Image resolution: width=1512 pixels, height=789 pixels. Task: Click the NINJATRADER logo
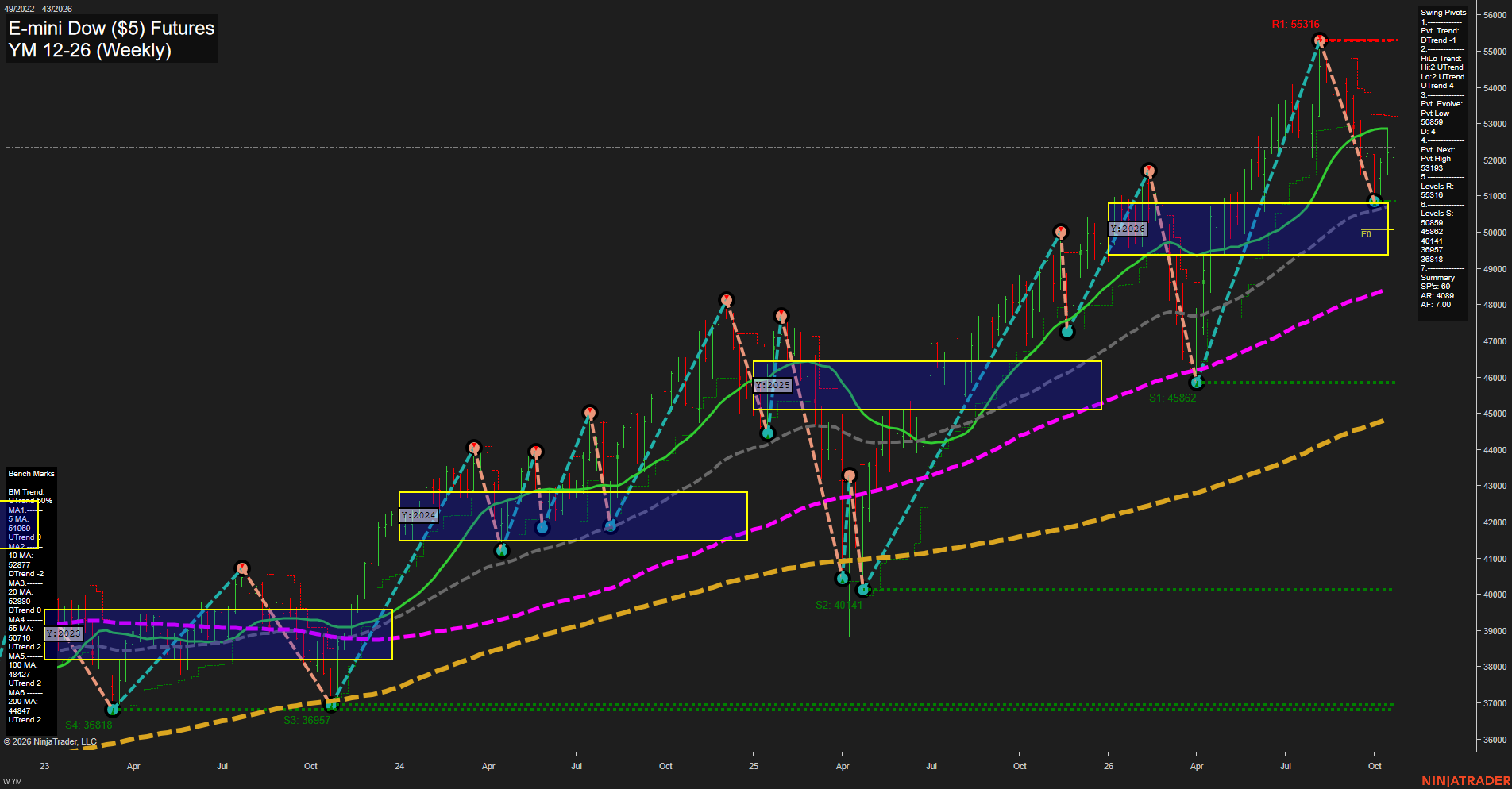[1466, 781]
